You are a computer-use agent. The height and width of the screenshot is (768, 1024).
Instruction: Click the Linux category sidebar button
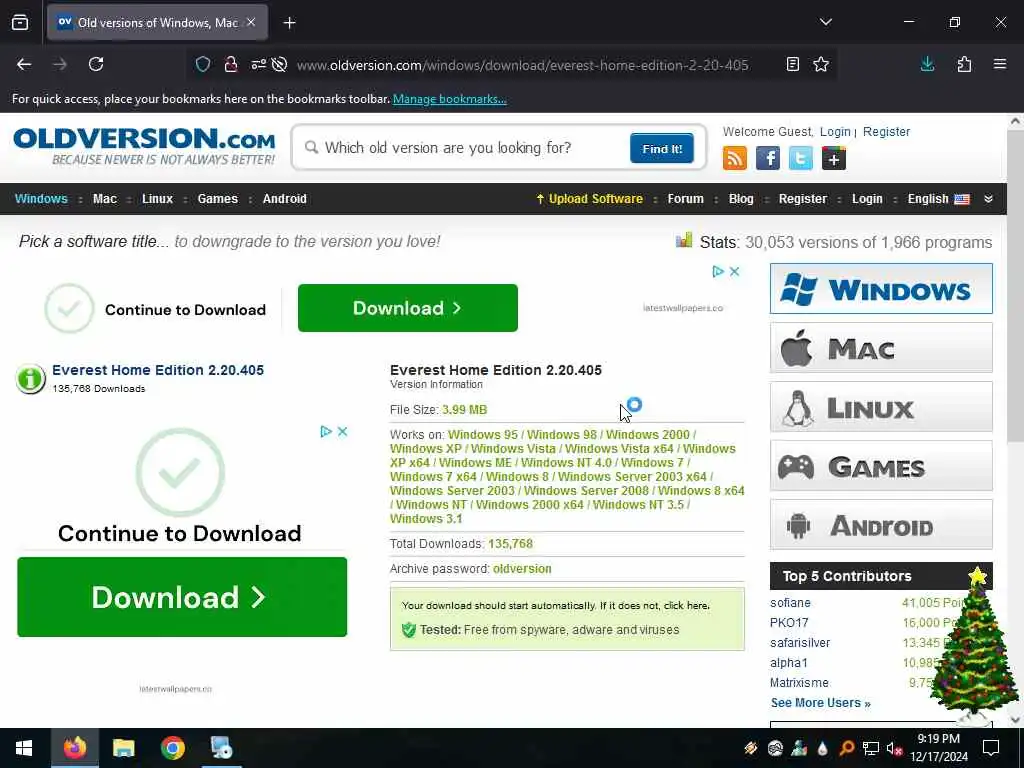[881, 407]
